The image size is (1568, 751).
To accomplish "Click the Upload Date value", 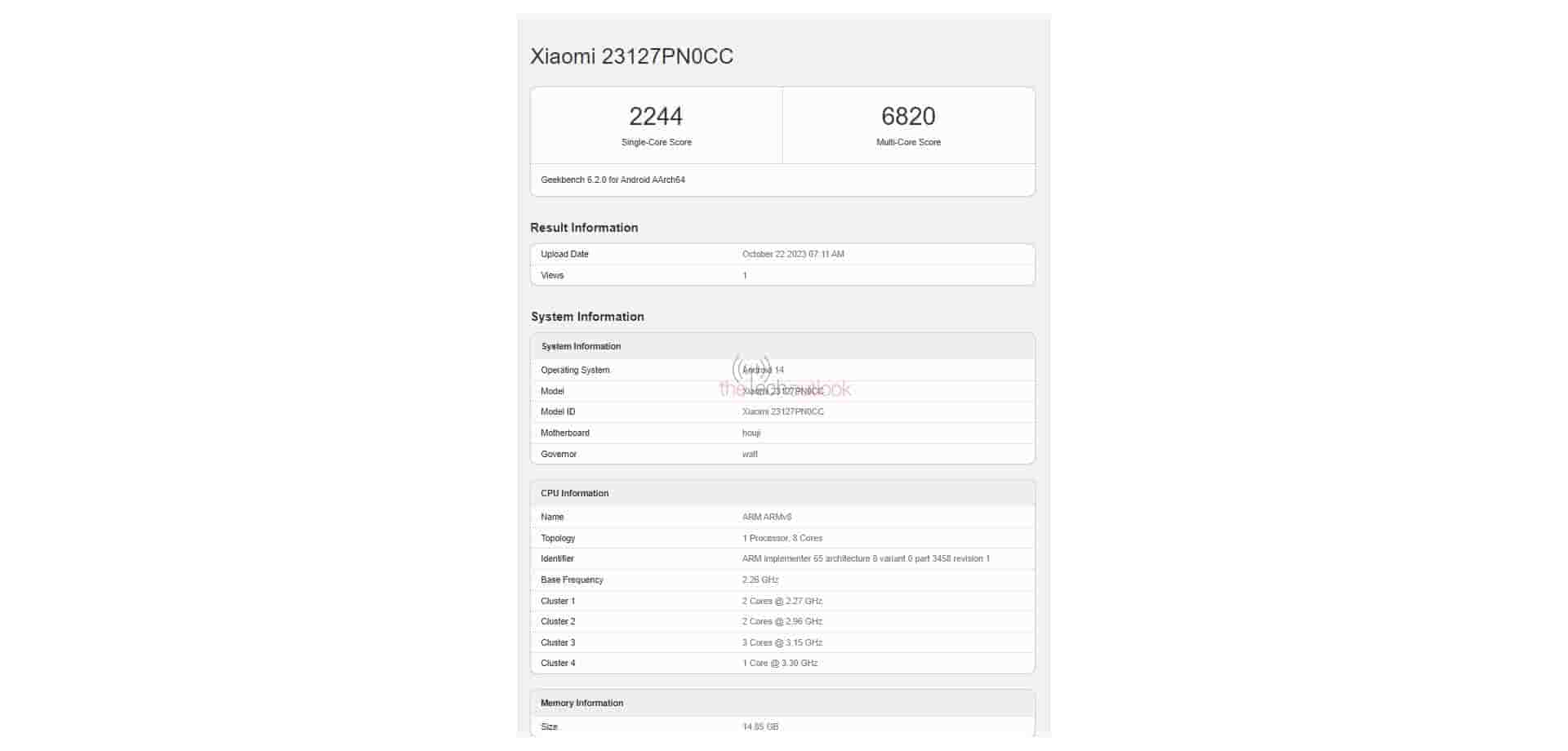I will (x=793, y=255).
